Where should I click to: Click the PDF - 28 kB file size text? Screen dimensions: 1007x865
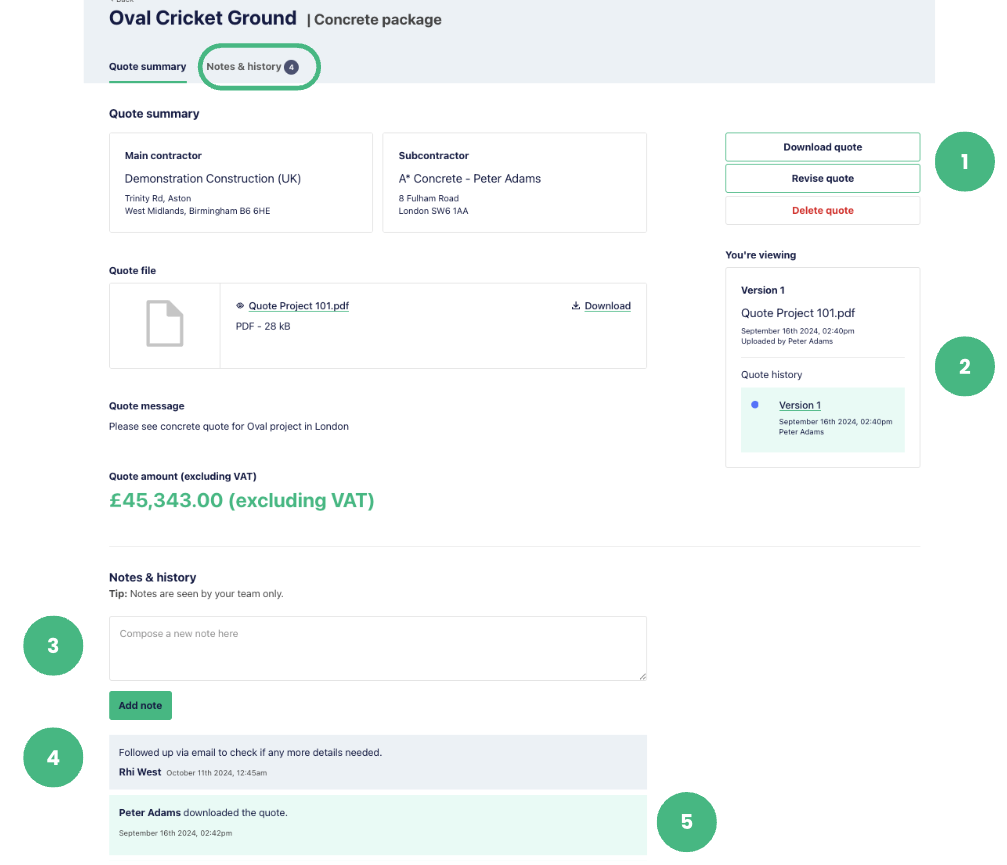(263, 326)
